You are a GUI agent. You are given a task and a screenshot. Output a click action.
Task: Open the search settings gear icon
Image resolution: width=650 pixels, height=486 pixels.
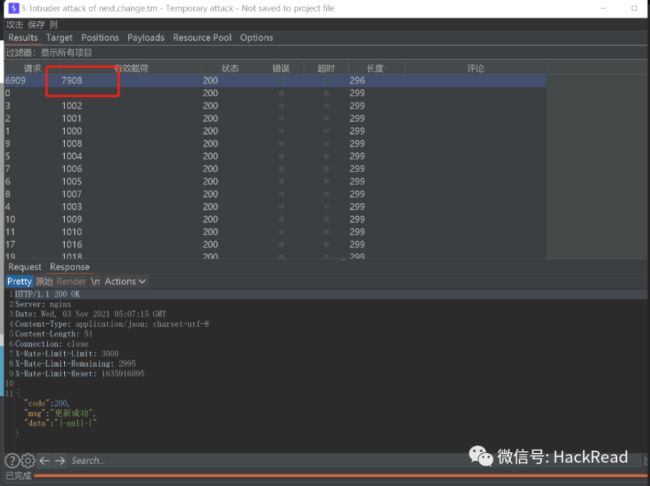point(28,460)
